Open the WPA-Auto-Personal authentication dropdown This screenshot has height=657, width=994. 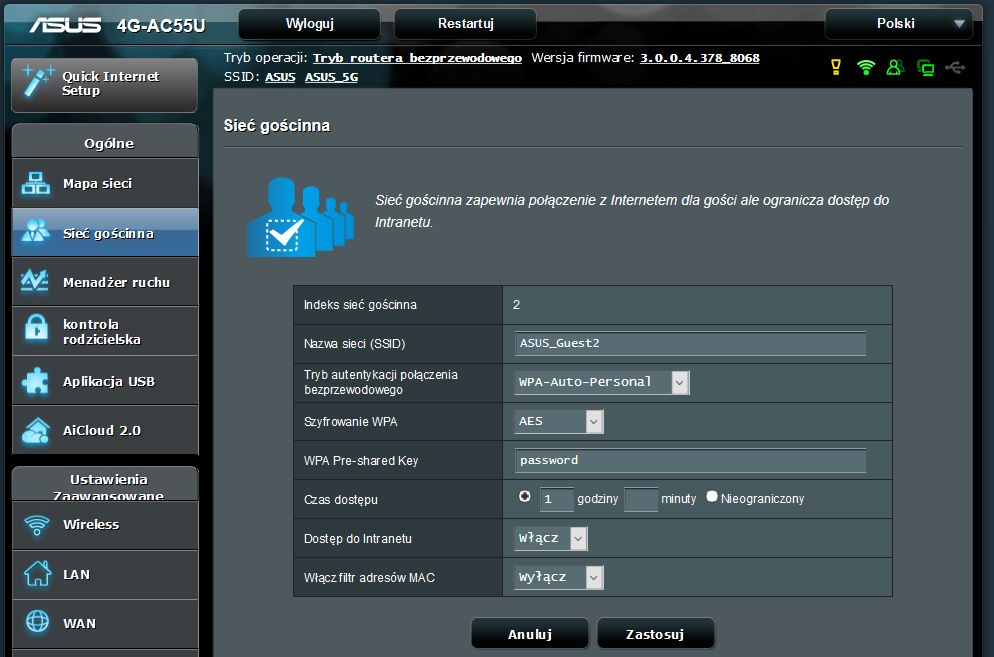(601, 382)
